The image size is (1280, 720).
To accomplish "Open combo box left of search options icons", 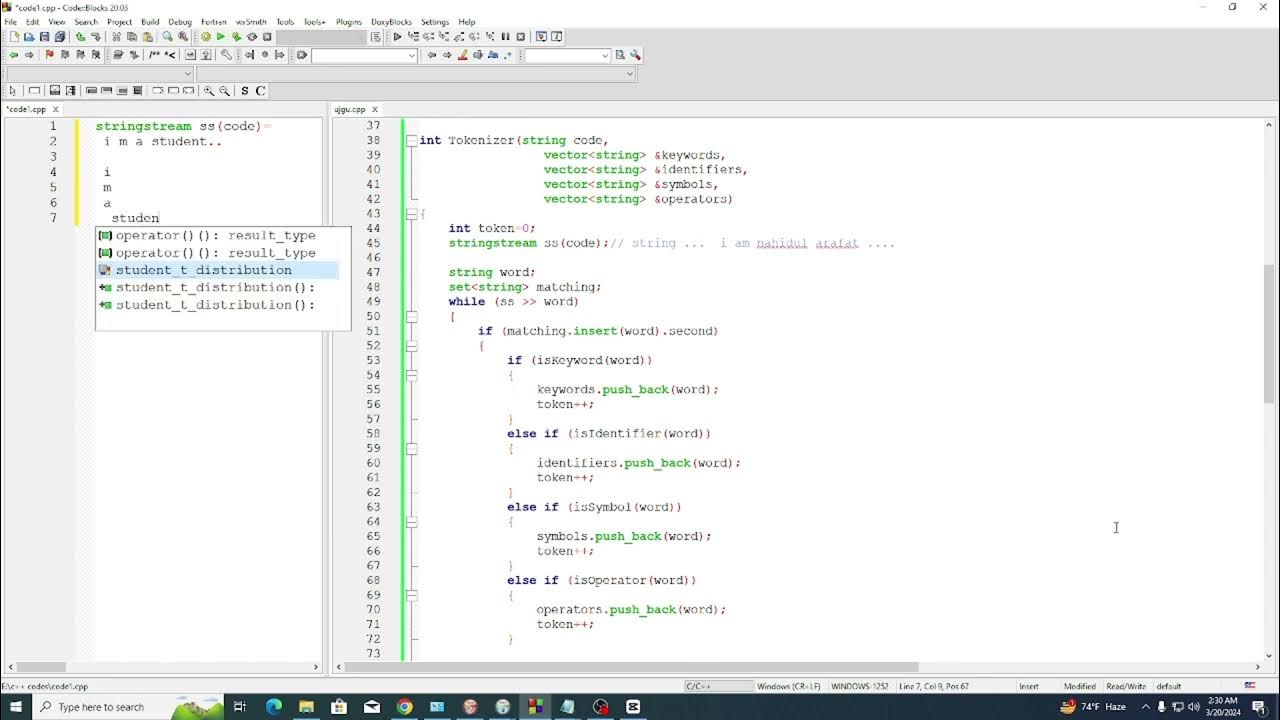I will pos(567,55).
